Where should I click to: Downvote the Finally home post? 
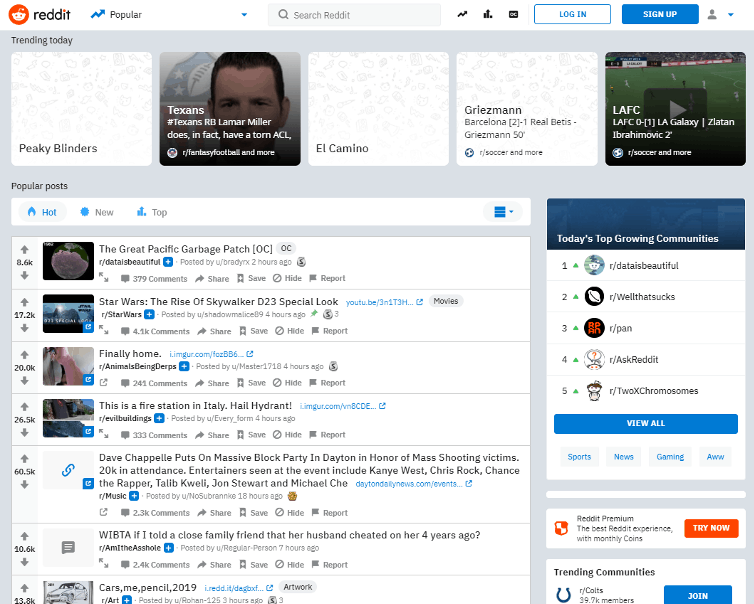pos(25,380)
